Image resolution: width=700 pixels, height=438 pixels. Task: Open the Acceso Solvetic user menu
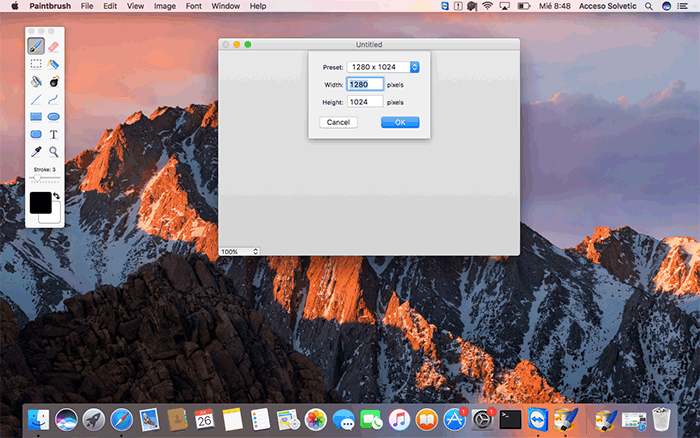[x=608, y=6]
